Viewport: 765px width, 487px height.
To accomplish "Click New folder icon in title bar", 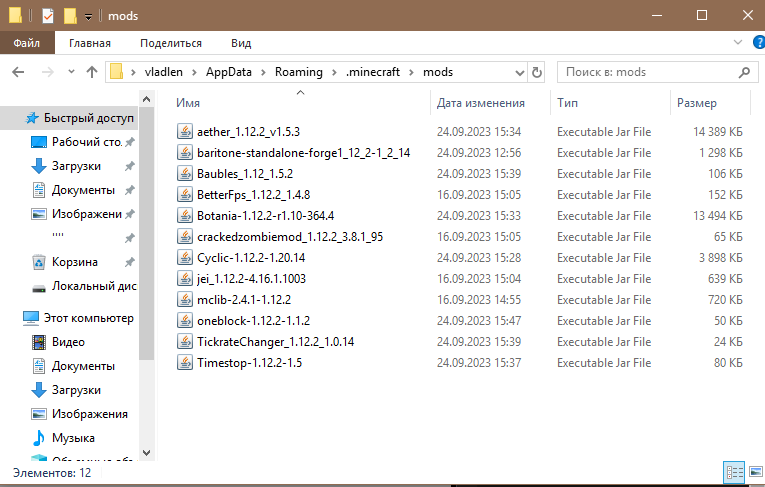I will pos(70,16).
